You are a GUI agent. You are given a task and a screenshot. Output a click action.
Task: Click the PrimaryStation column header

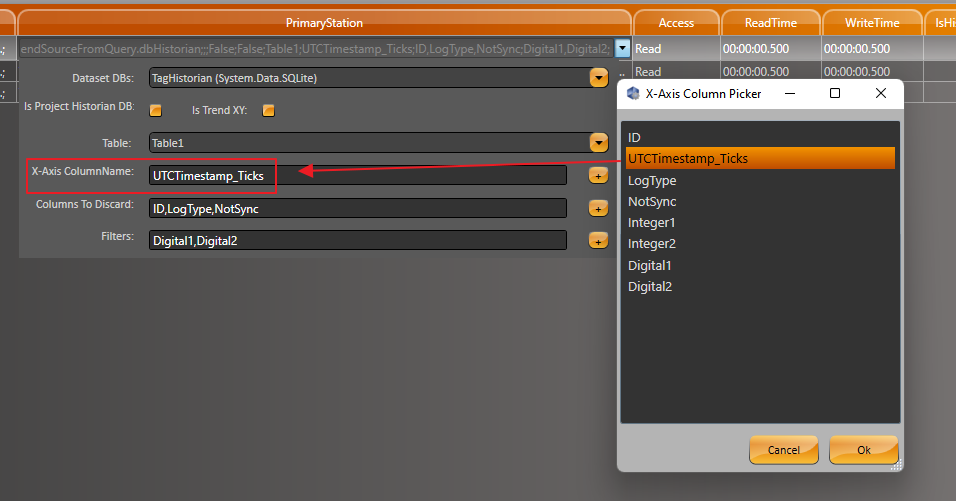pyautogui.click(x=324, y=22)
